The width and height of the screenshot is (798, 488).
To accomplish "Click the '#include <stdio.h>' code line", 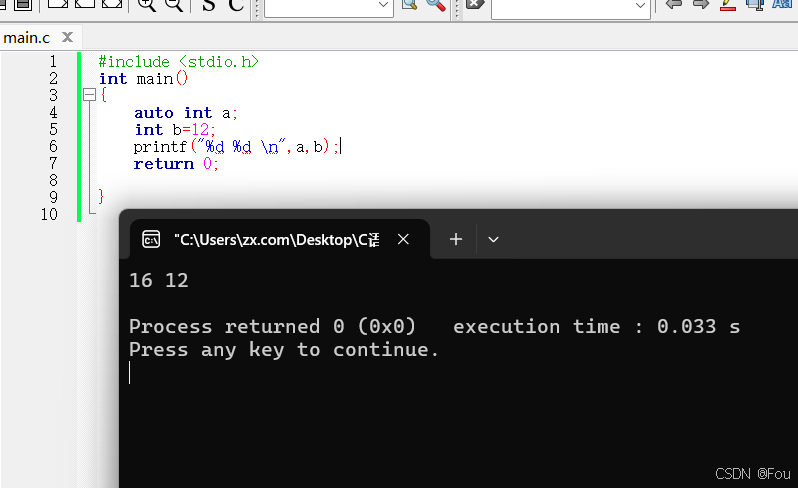I will [x=179, y=62].
